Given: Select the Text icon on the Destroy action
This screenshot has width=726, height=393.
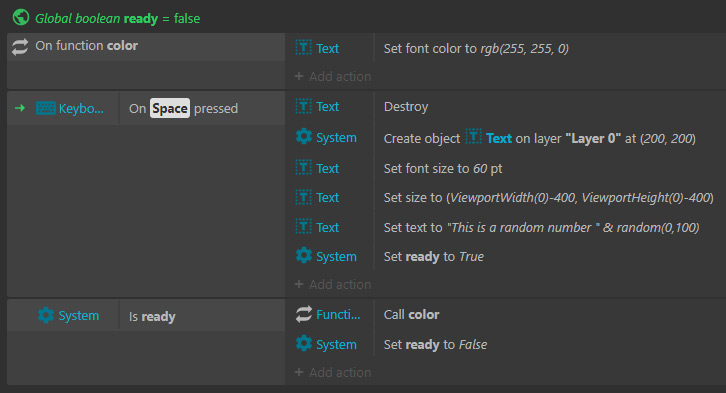Looking at the screenshot, I should (x=304, y=106).
